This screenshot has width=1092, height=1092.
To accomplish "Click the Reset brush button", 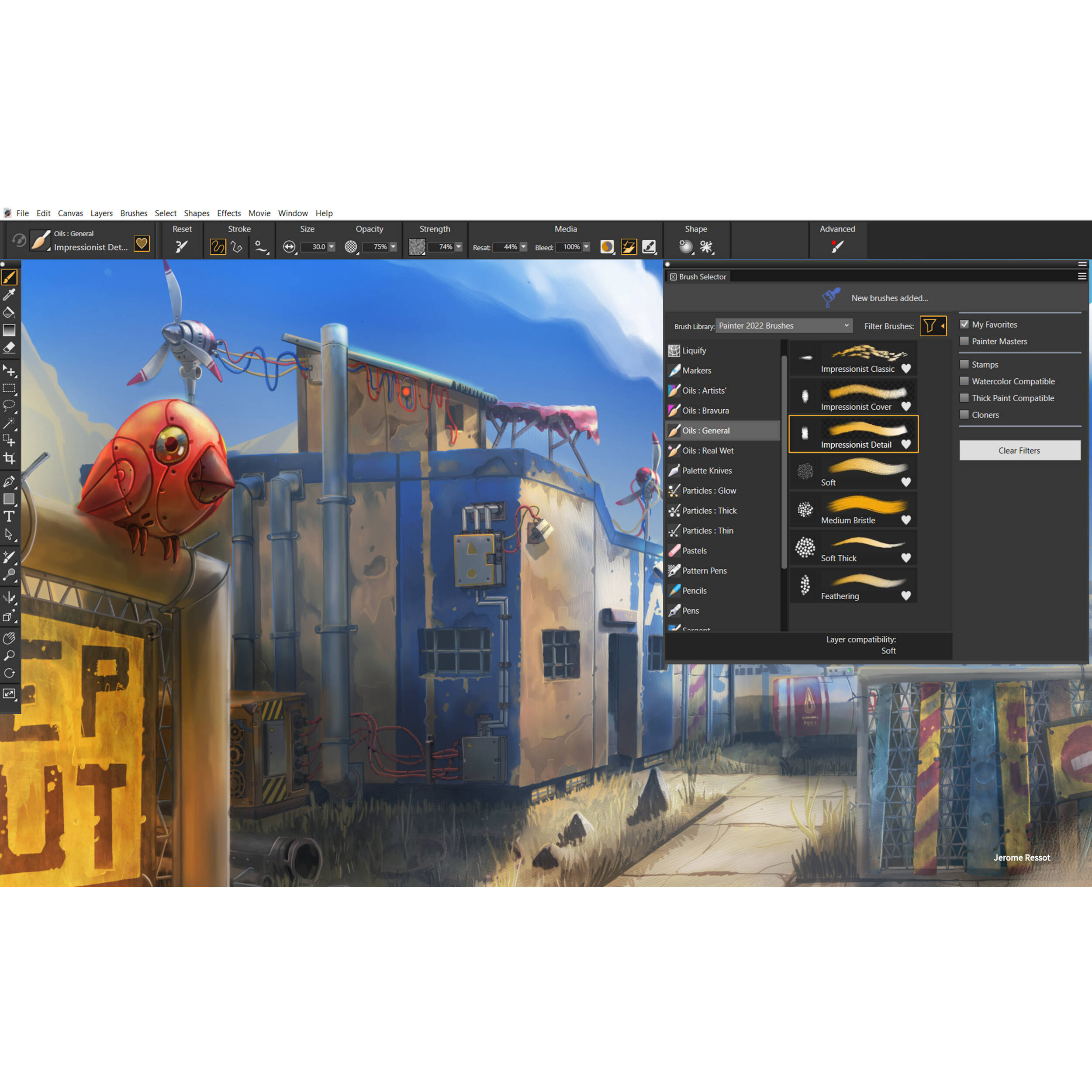I will coord(182,247).
